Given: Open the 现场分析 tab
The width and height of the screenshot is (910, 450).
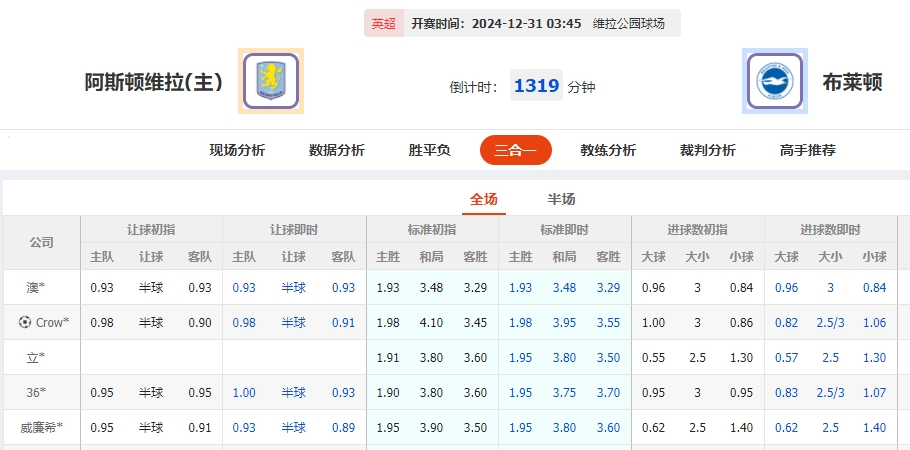Looking at the screenshot, I should click(237, 150).
